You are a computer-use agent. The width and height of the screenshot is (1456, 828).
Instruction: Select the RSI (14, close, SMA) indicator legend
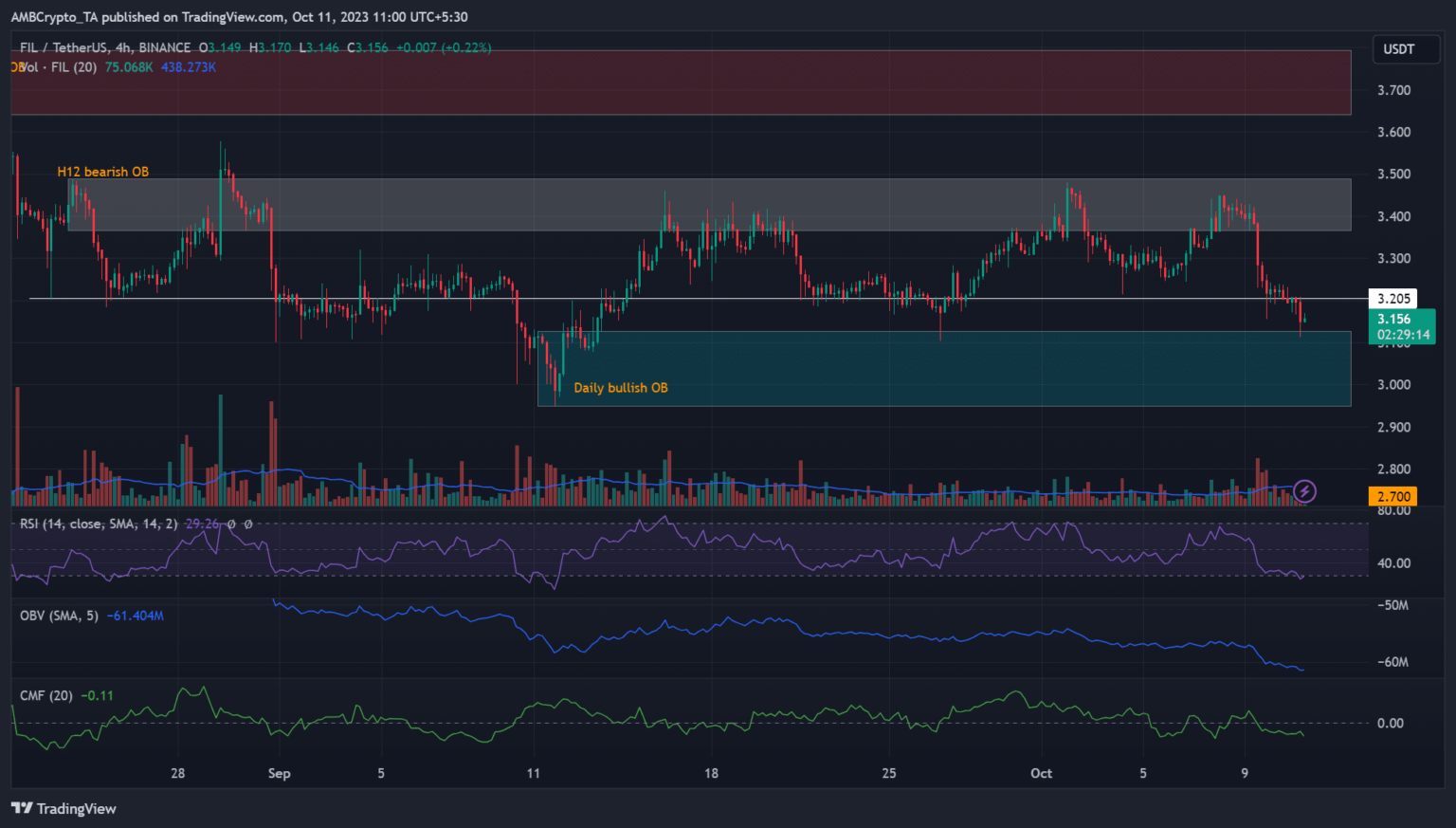tap(99, 524)
